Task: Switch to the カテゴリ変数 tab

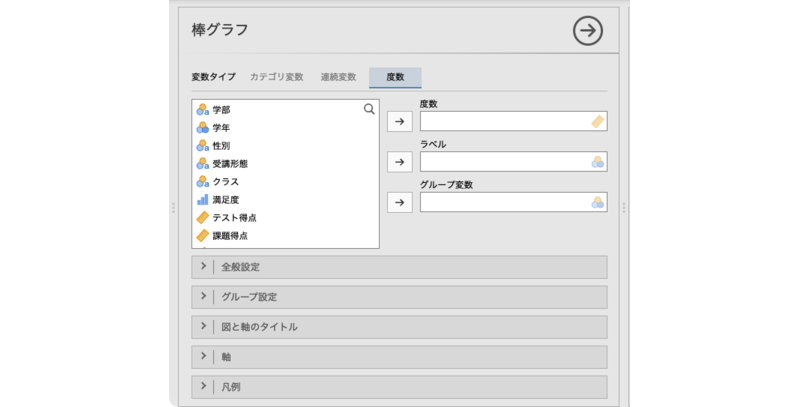Action: (x=276, y=77)
